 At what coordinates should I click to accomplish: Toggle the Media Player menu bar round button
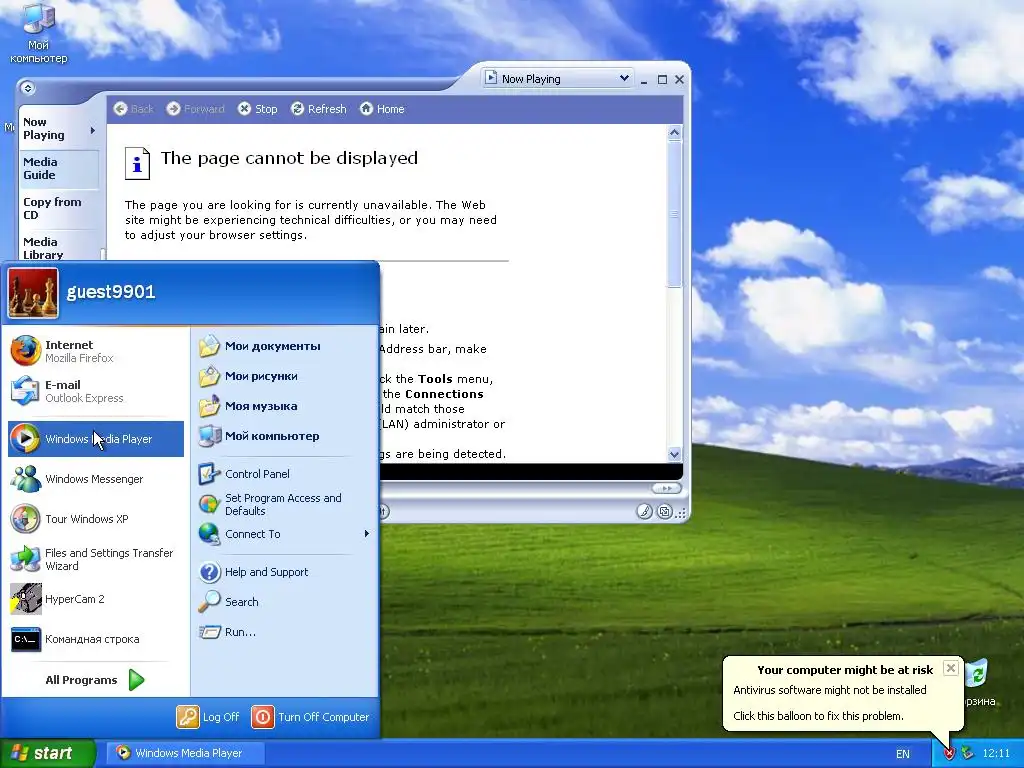(27, 88)
